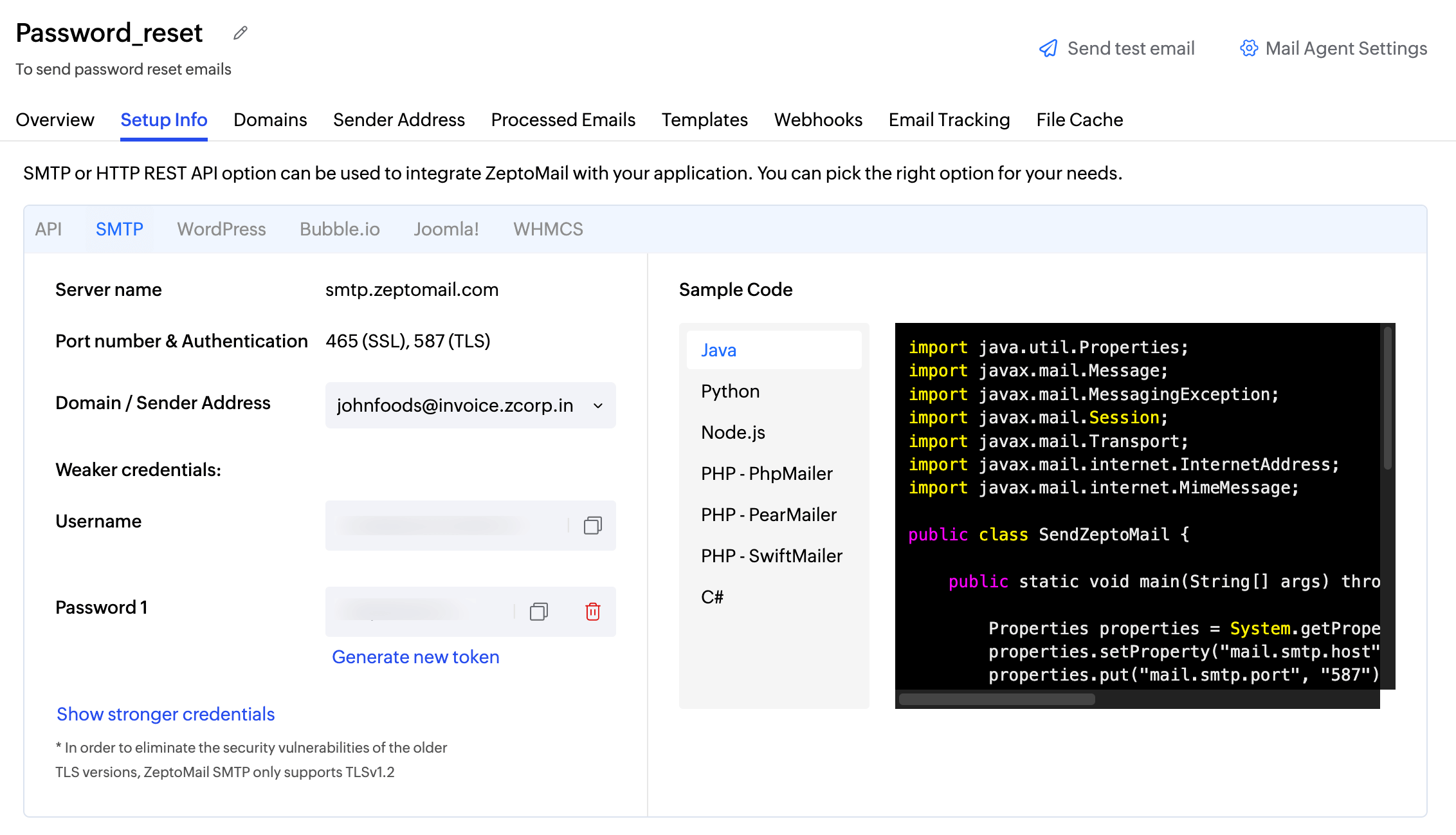Click the paper plane Send test email icon
1456x835 pixels.
[x=1048, y=48]
